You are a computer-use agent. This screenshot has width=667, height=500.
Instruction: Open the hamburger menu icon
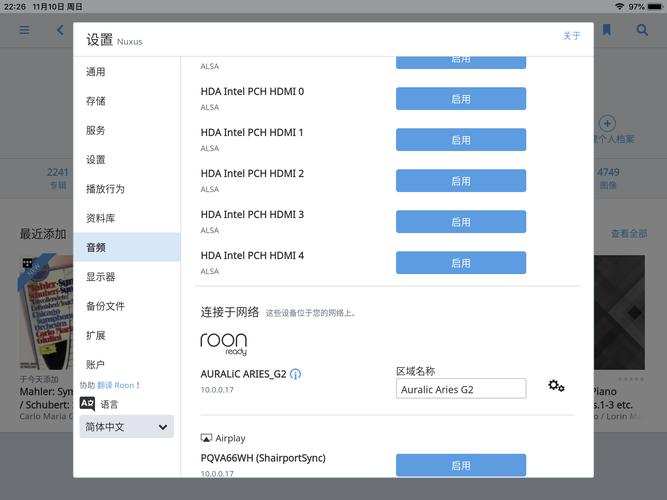(x=25, y=30)
